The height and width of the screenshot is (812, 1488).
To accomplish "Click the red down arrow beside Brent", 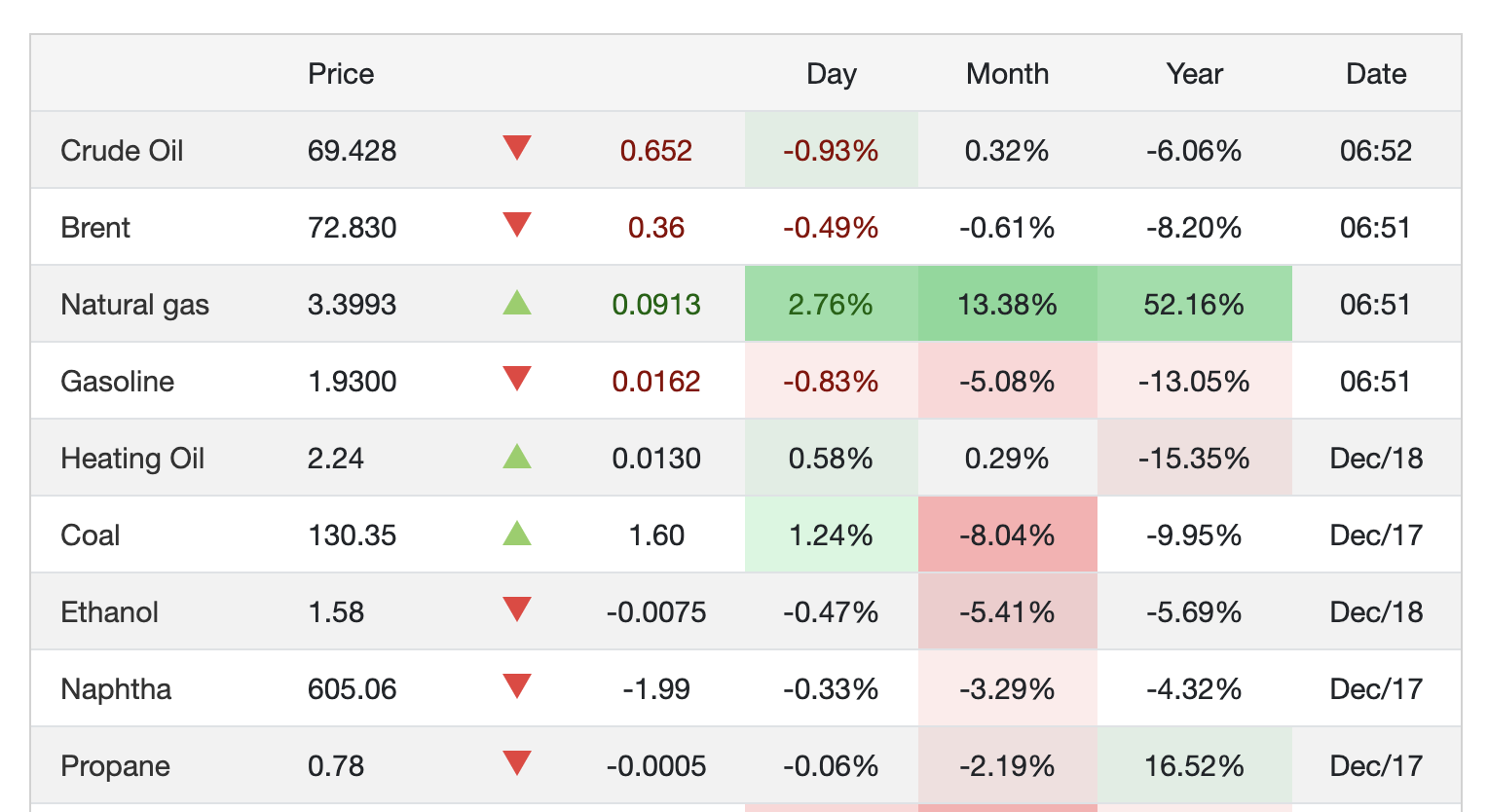I will pos(517,226).
